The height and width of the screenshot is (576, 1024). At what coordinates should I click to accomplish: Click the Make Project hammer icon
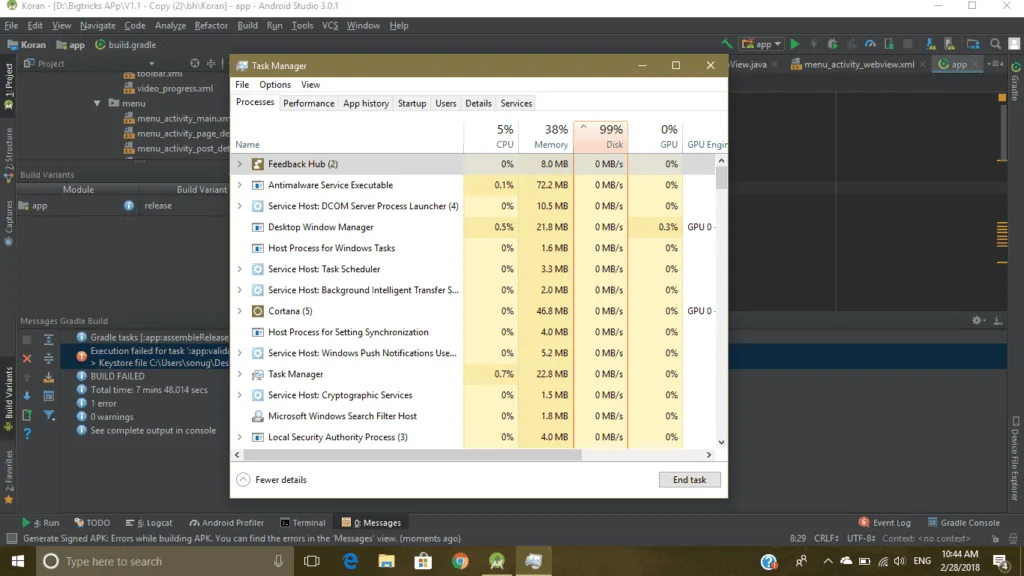727,44
